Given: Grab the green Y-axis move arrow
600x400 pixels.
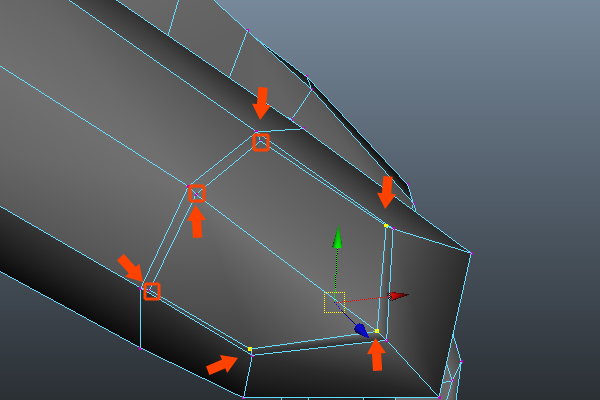Looking at the screenshot, I should 338,238.
